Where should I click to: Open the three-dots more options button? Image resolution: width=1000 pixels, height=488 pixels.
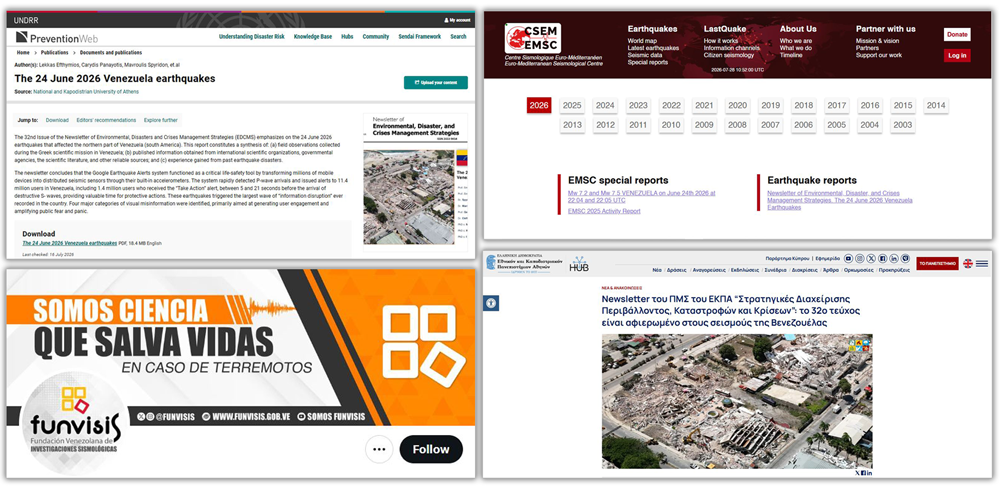click(379, 449)
